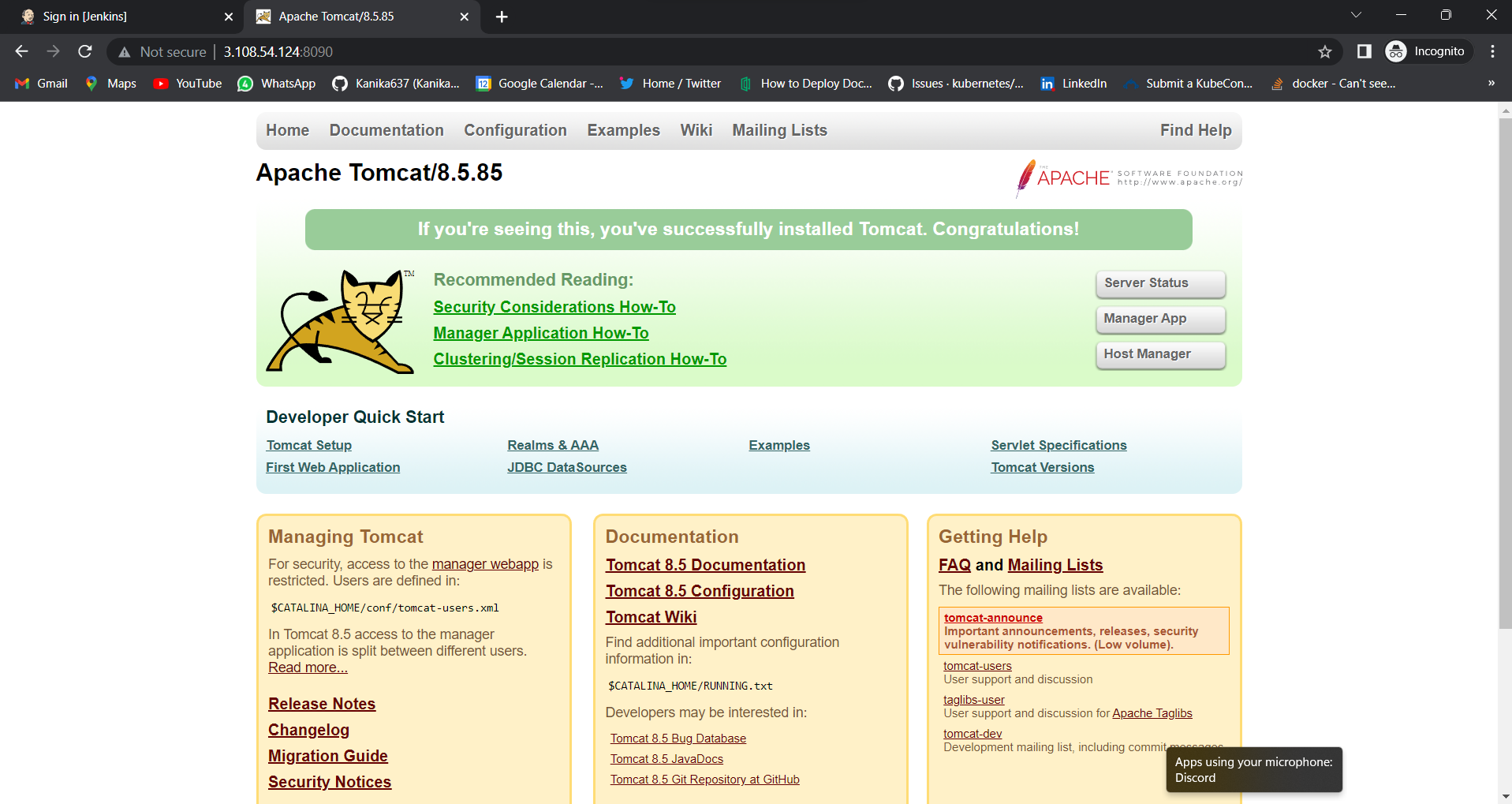
Task: Open Security Considerations How-To link
Action: click(x=554, y=307)
